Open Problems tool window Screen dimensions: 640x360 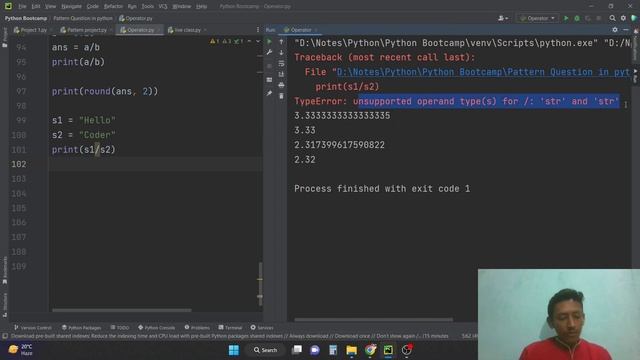197,328
